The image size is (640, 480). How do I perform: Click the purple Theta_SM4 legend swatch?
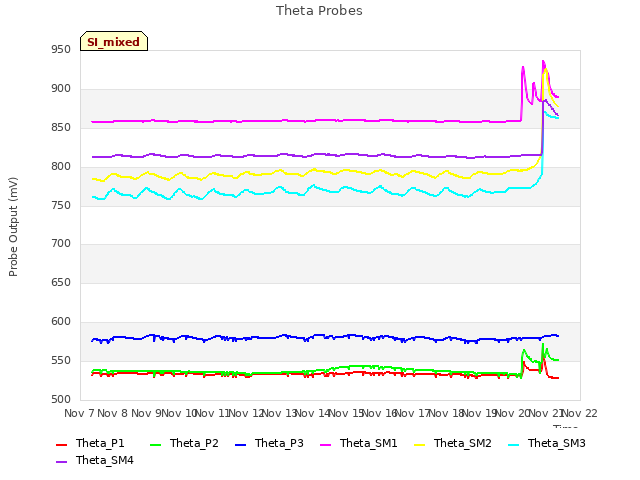(x=61, y=461)
